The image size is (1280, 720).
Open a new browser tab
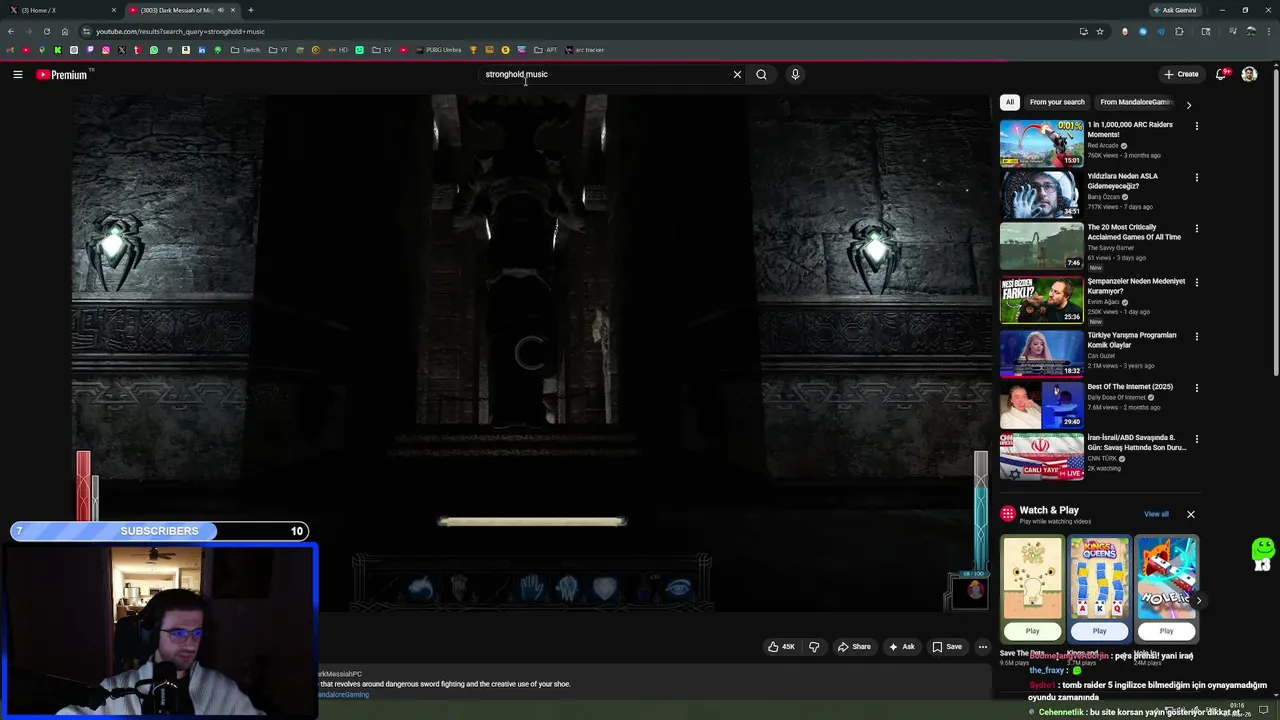250,10
